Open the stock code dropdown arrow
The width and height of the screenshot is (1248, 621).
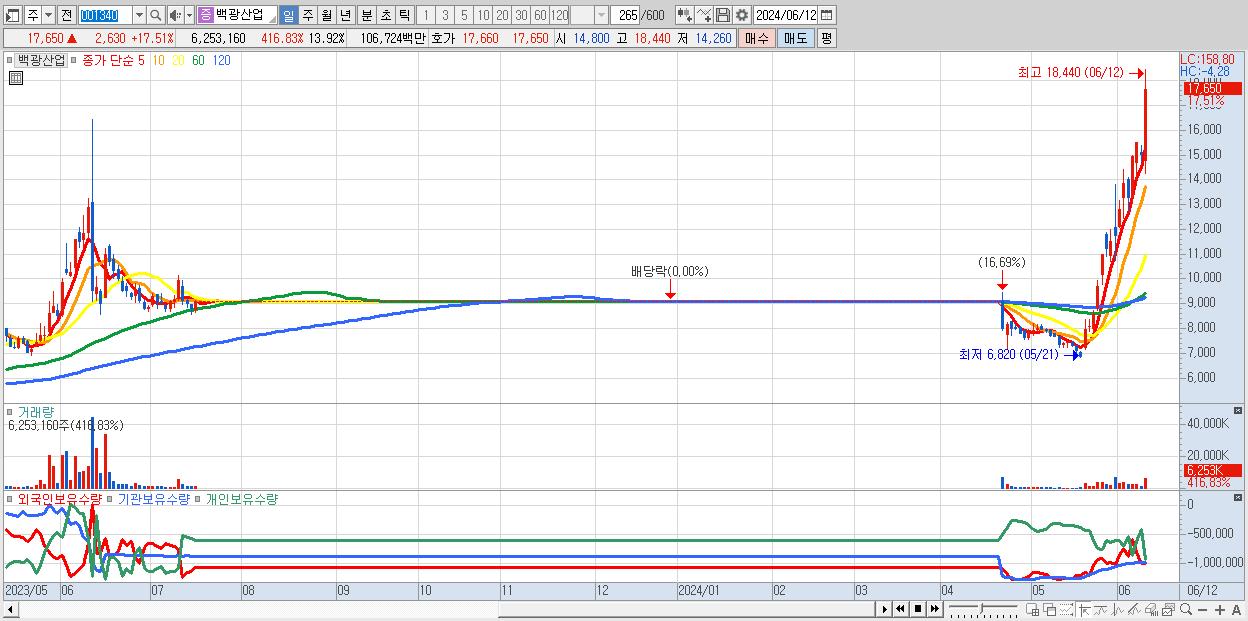[139, 15]
